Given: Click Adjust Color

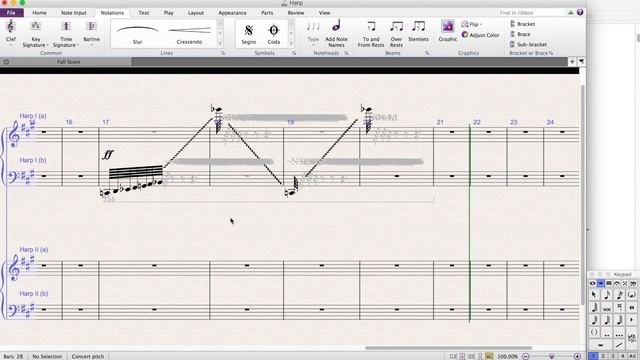Looking at the screenshot, I should point(480,35).
